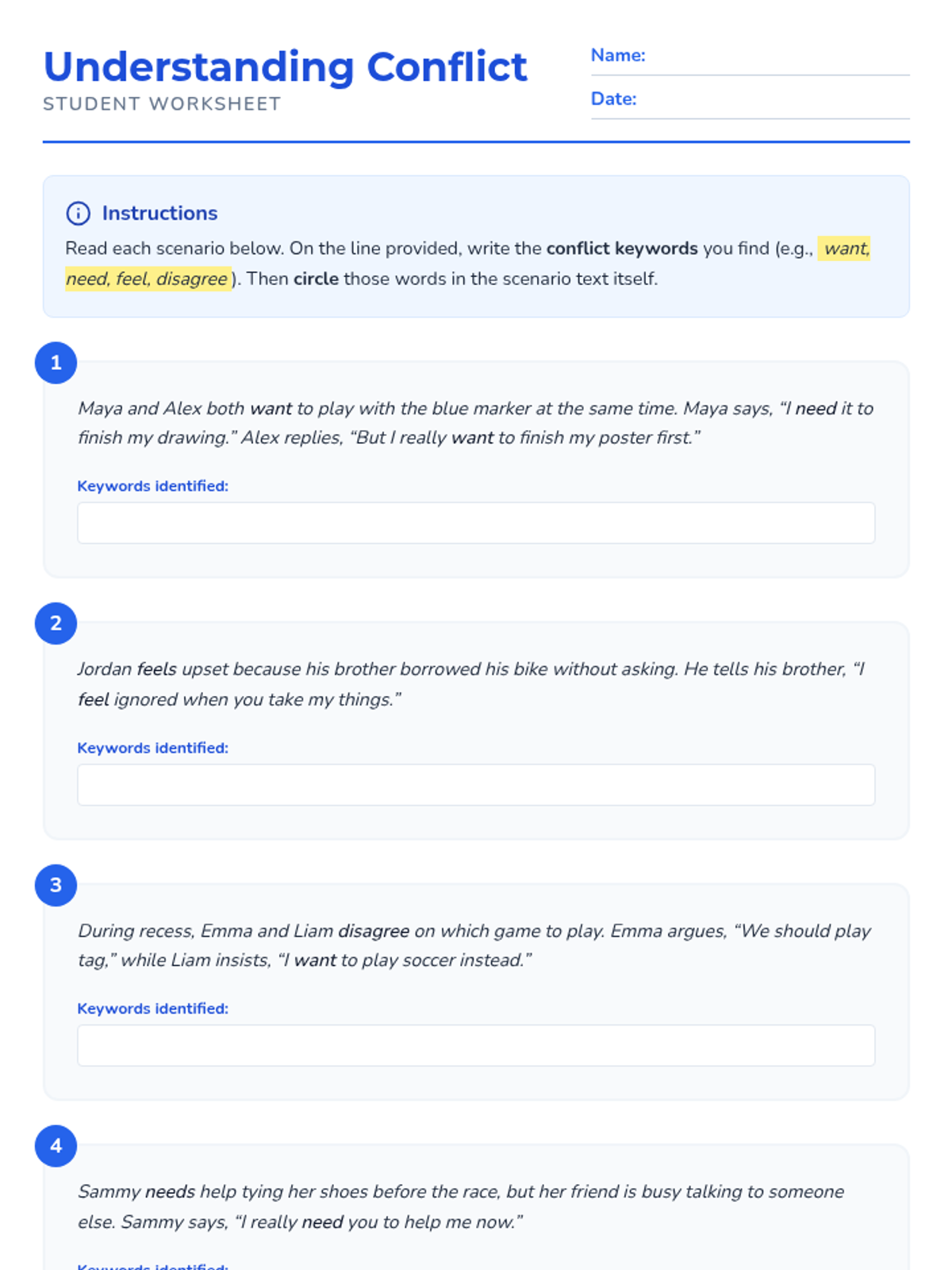
Task: Click bold 'conflict keywords' in instructions
Action: click(x=622, y=248)
